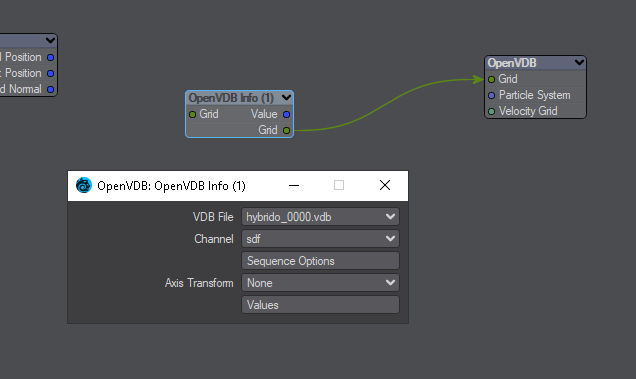
Task: Click the Sequence Options button
Action: click(x=320, y=261)
